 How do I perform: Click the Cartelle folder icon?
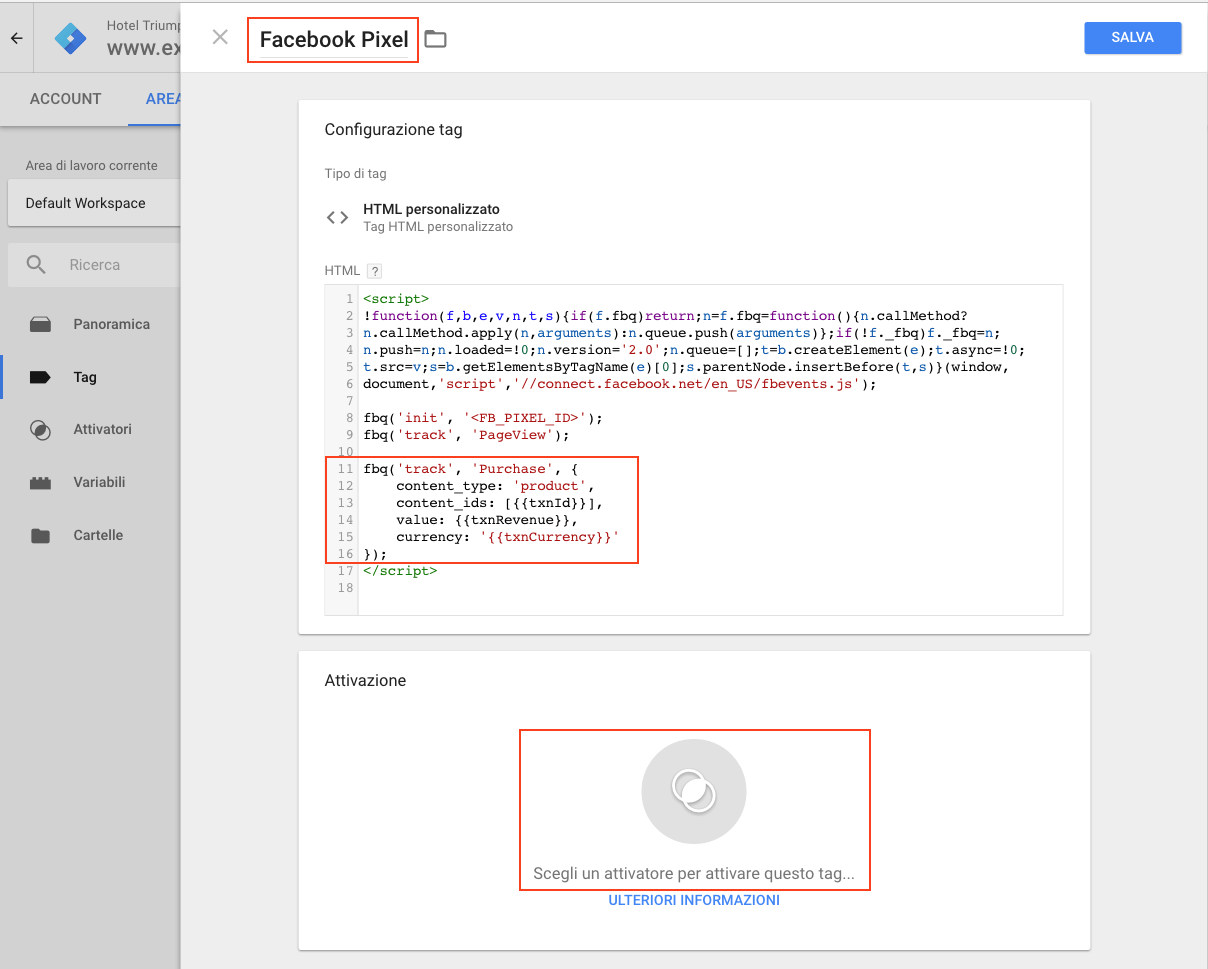coord(40,536)
